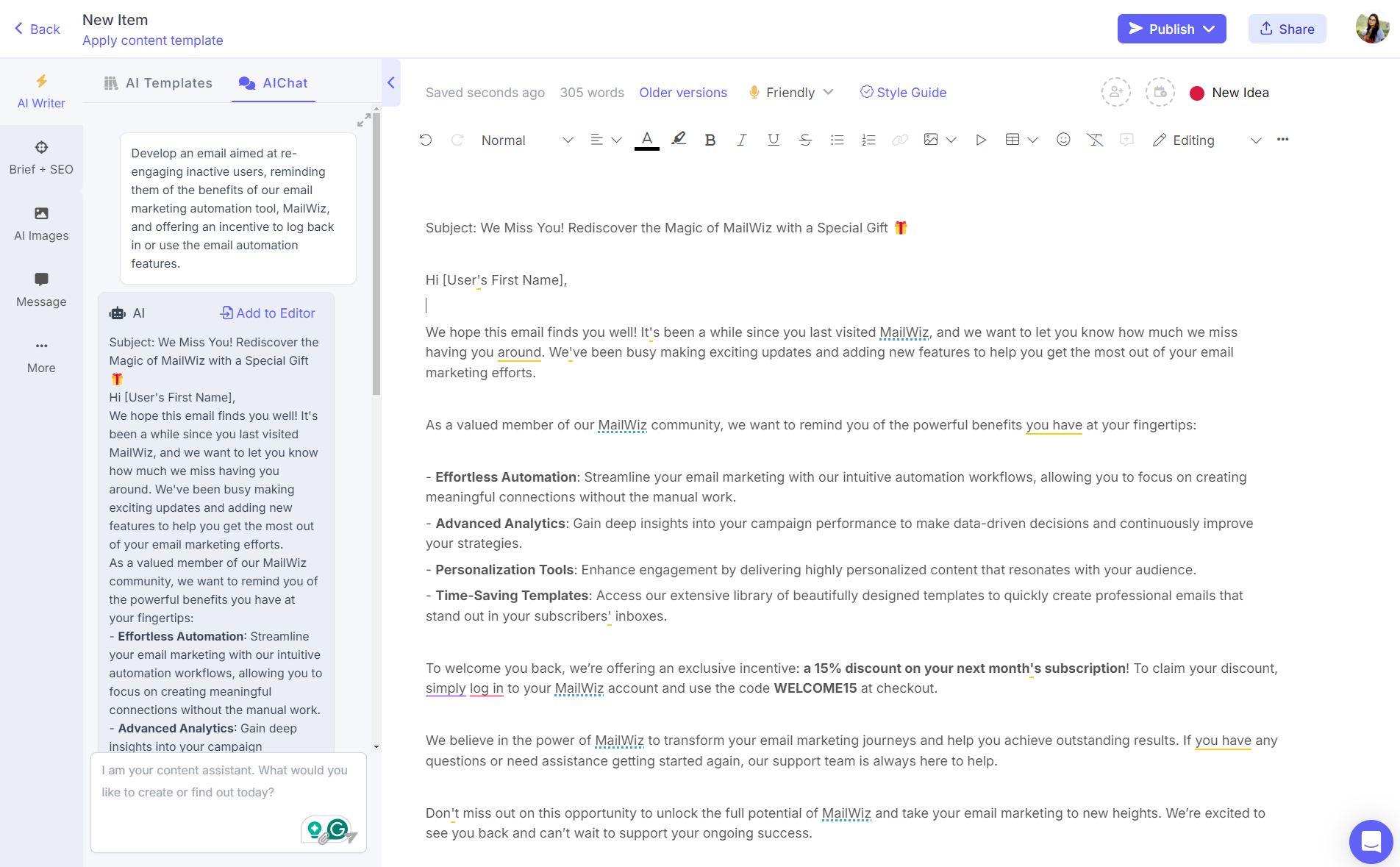Viewport: 1400px width, 867px height.
Task: Click the AI chat panel scrollbar
Action: 376,254
